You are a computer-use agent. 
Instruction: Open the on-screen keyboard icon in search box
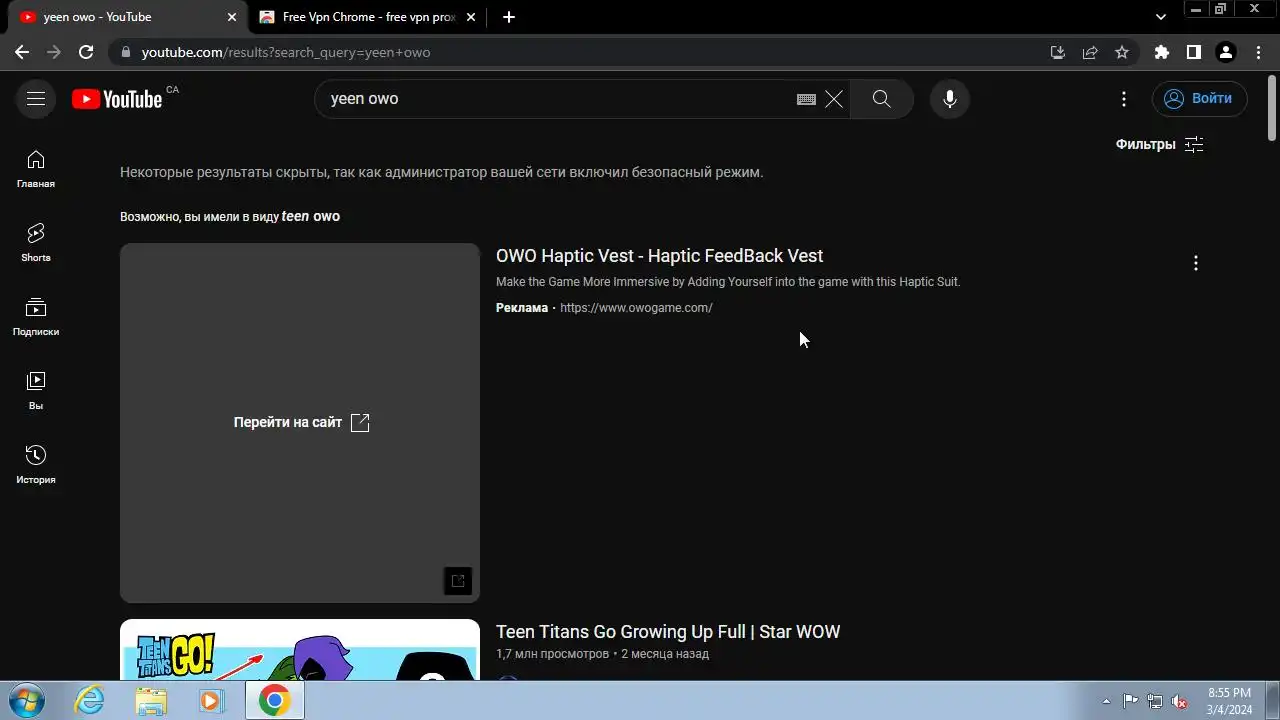click(x=806, y=99)
